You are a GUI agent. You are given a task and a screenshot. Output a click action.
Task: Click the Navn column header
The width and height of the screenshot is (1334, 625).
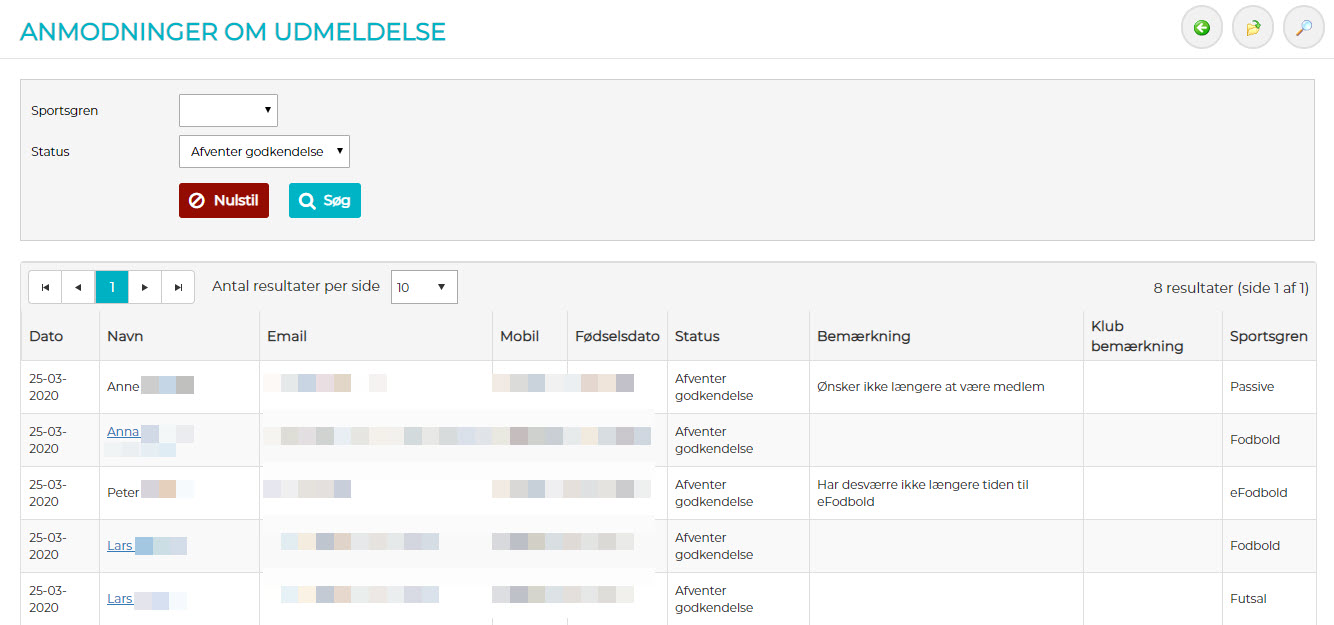point(125,336)
